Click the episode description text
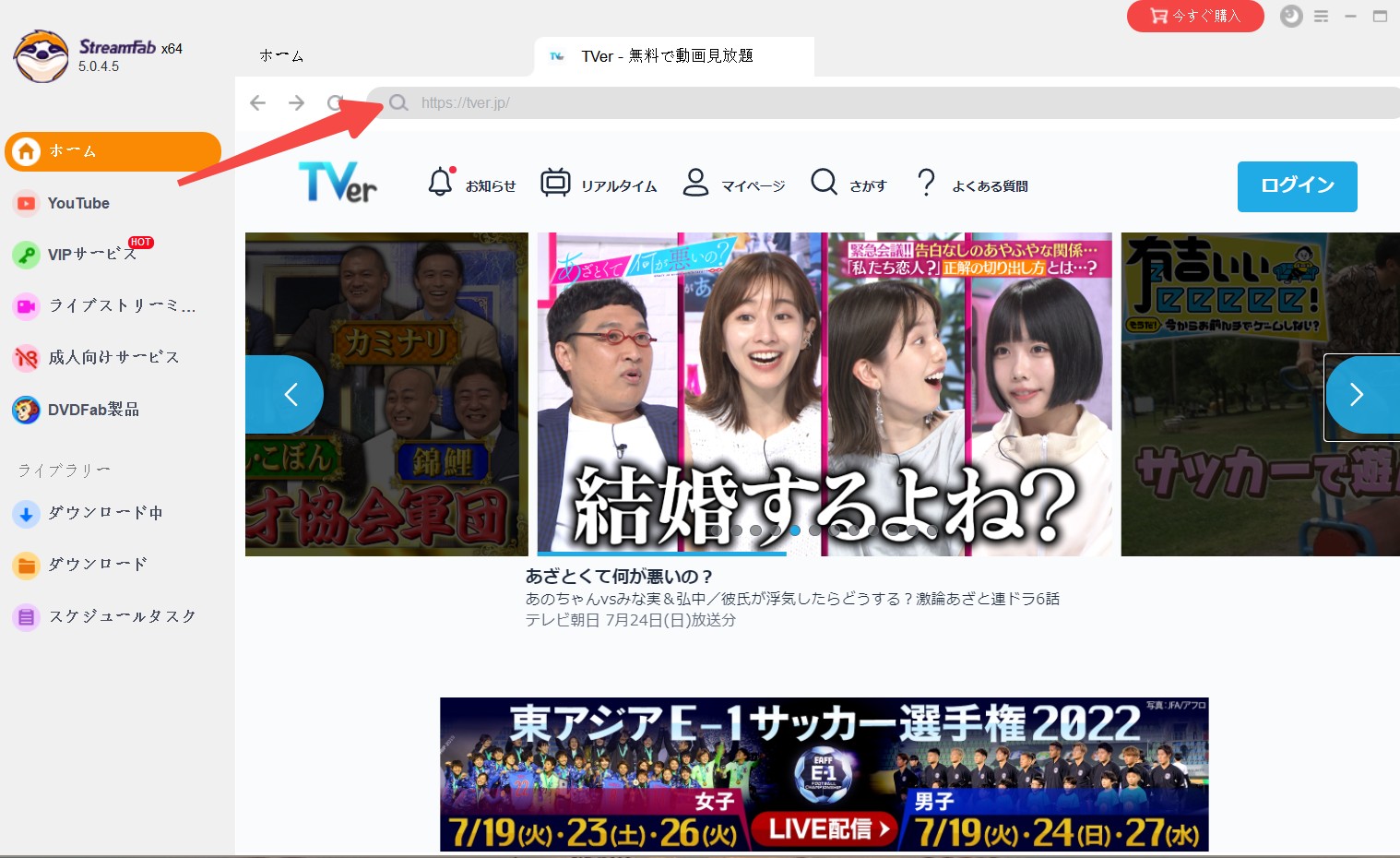Image resolution: width=1400 pixels, height=858 pixels. (792, 599)
